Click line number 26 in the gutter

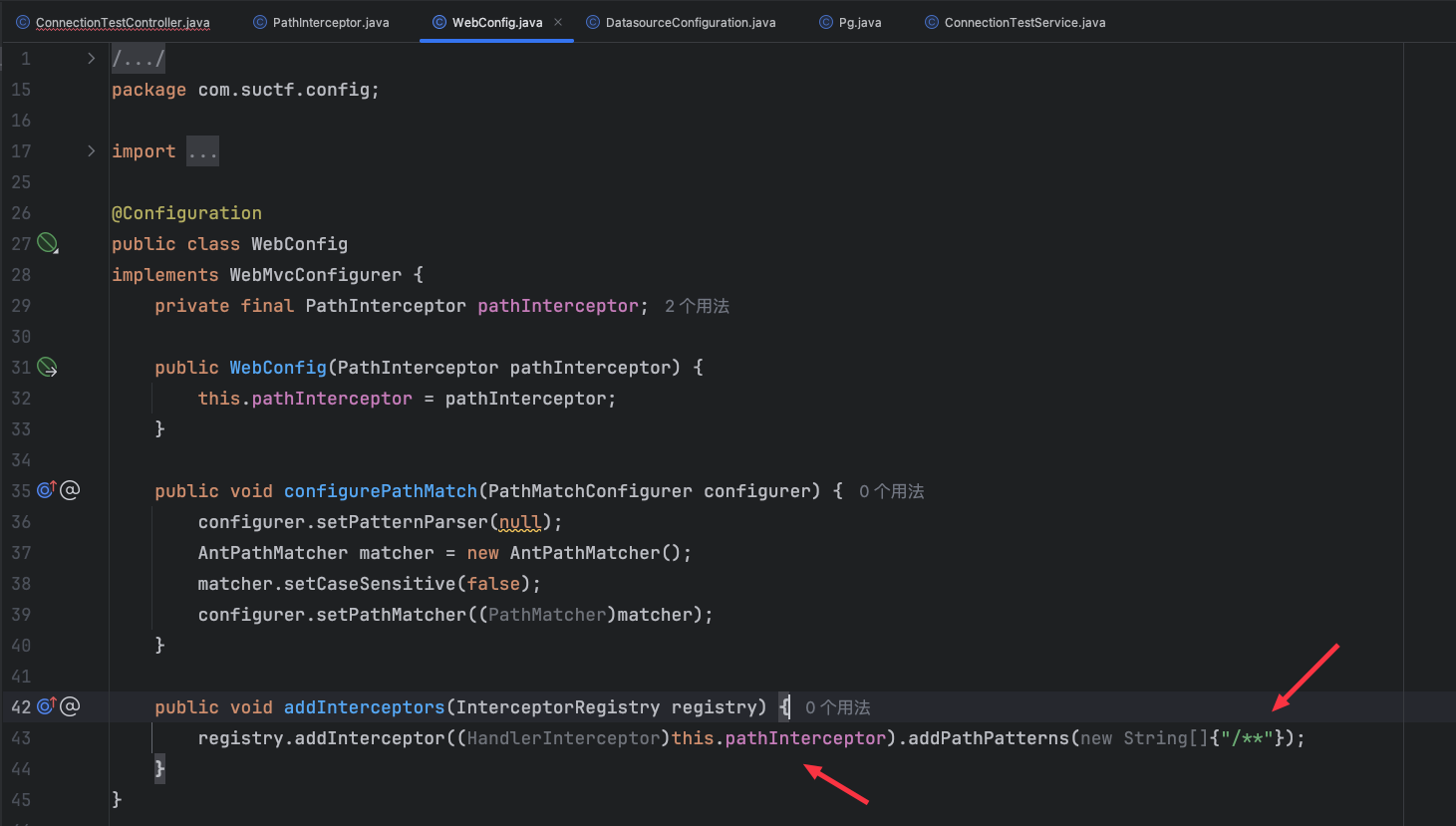[21, 213]
